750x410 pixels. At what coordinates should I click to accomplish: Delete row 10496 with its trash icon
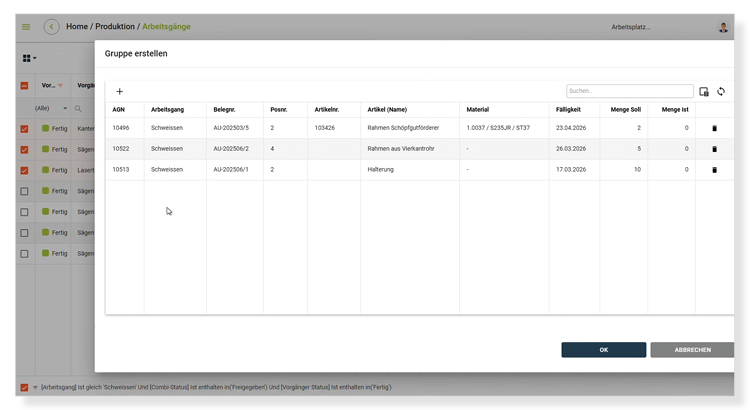click(714, 129)
